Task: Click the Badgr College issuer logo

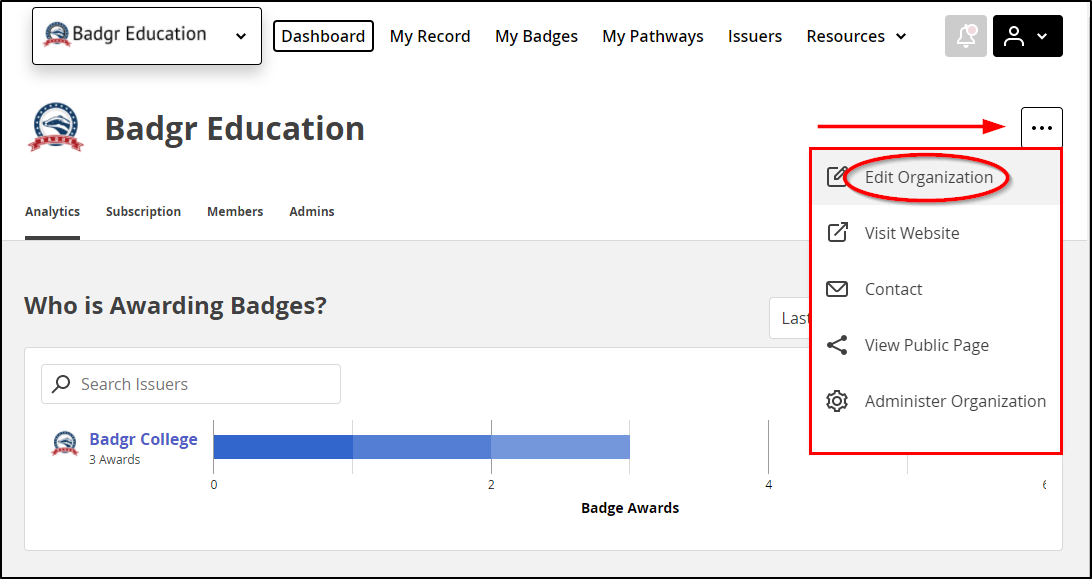Action: point(65,443)
